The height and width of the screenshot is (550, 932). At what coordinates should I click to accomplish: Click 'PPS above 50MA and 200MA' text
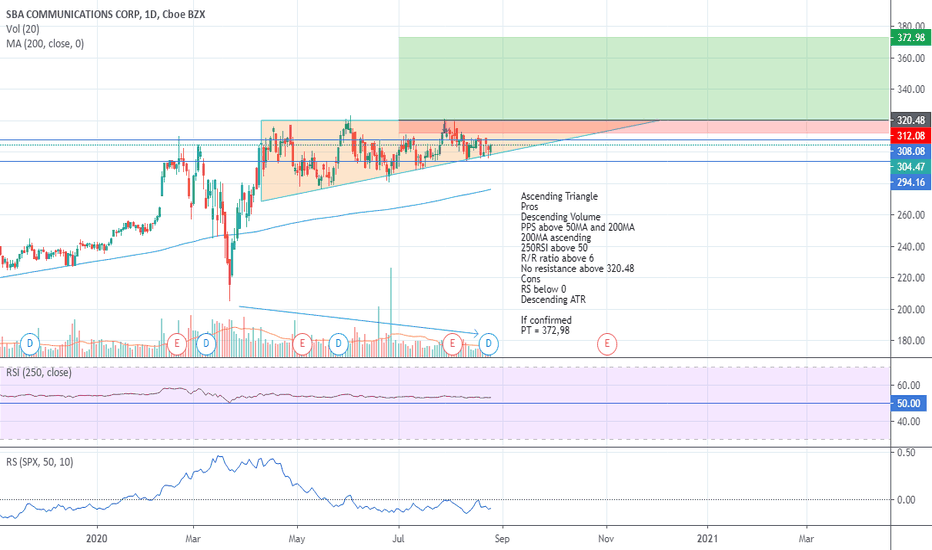578,227
